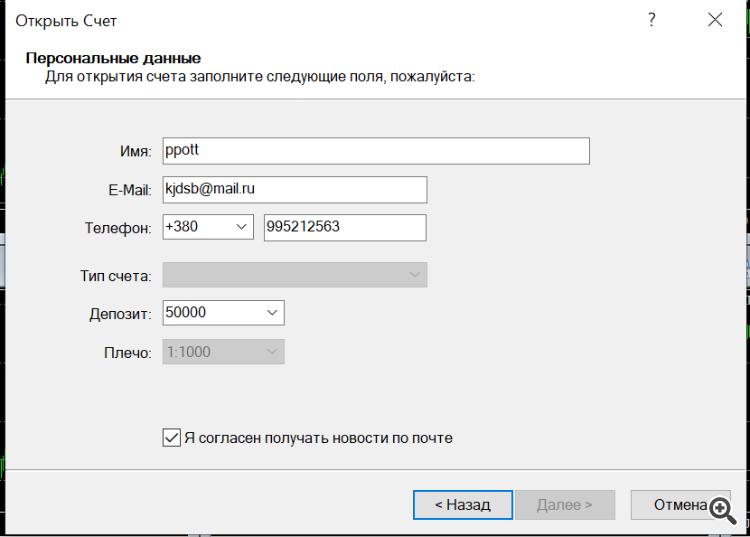Expand the +380 country code dropdown

point(208,227)
